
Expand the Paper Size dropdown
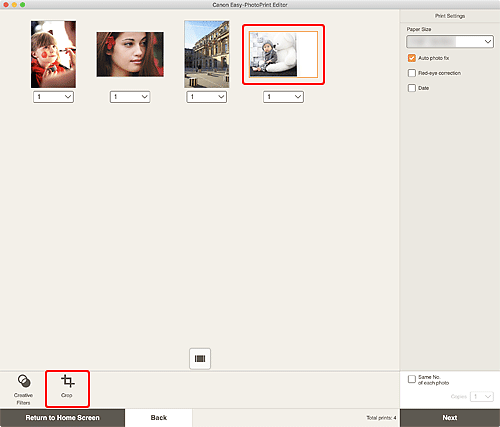tap(450, 42)
